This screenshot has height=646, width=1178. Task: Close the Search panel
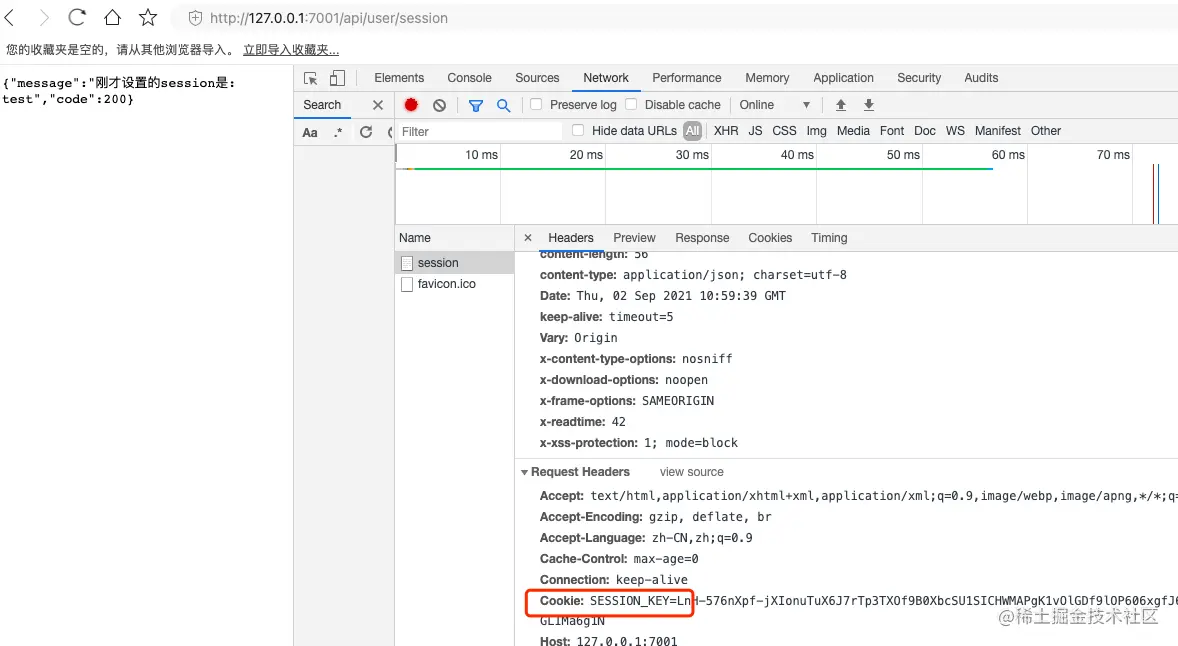[378, 105]
